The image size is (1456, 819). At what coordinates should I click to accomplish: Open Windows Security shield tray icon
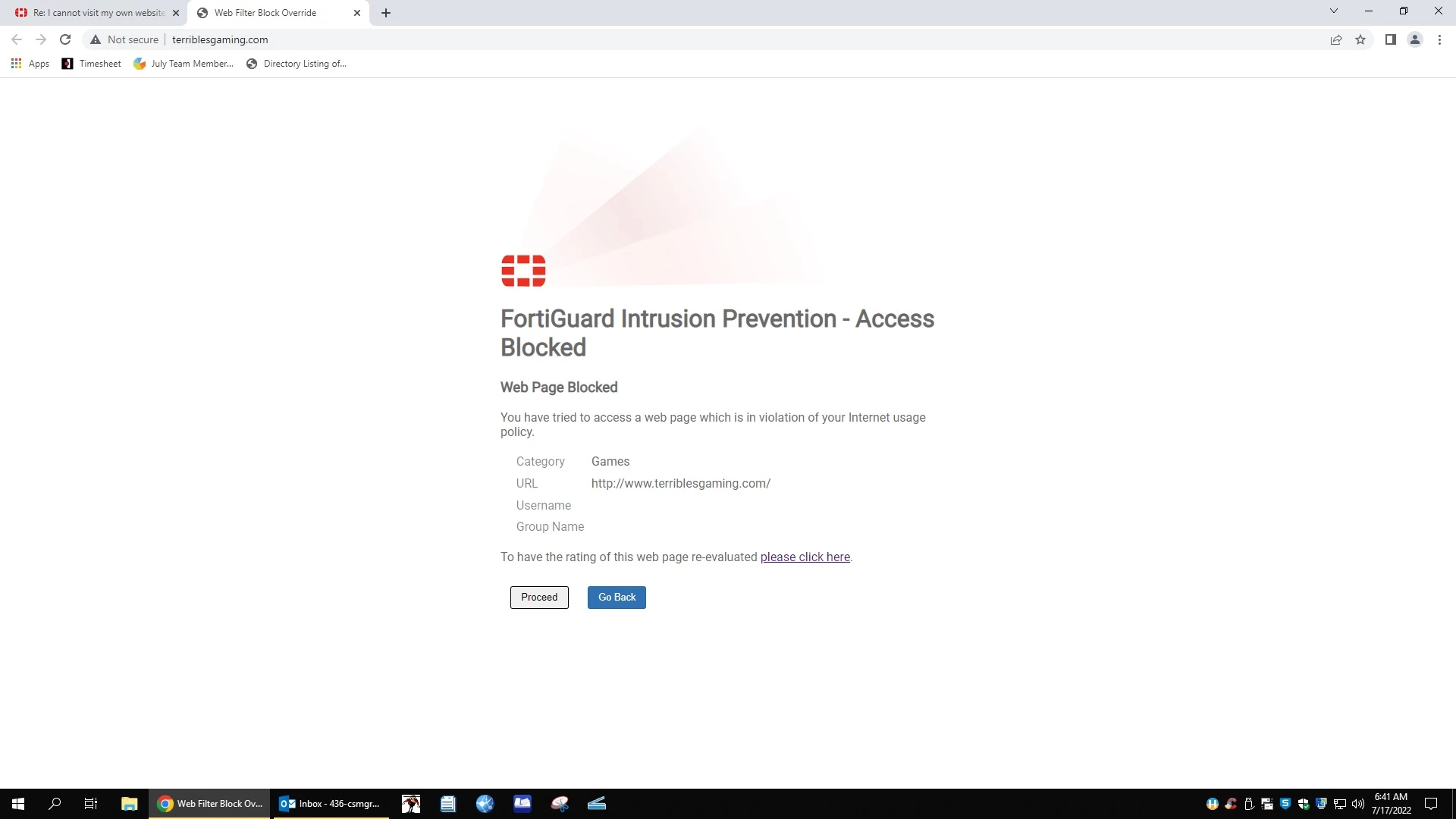click(x=1304, y=804)
